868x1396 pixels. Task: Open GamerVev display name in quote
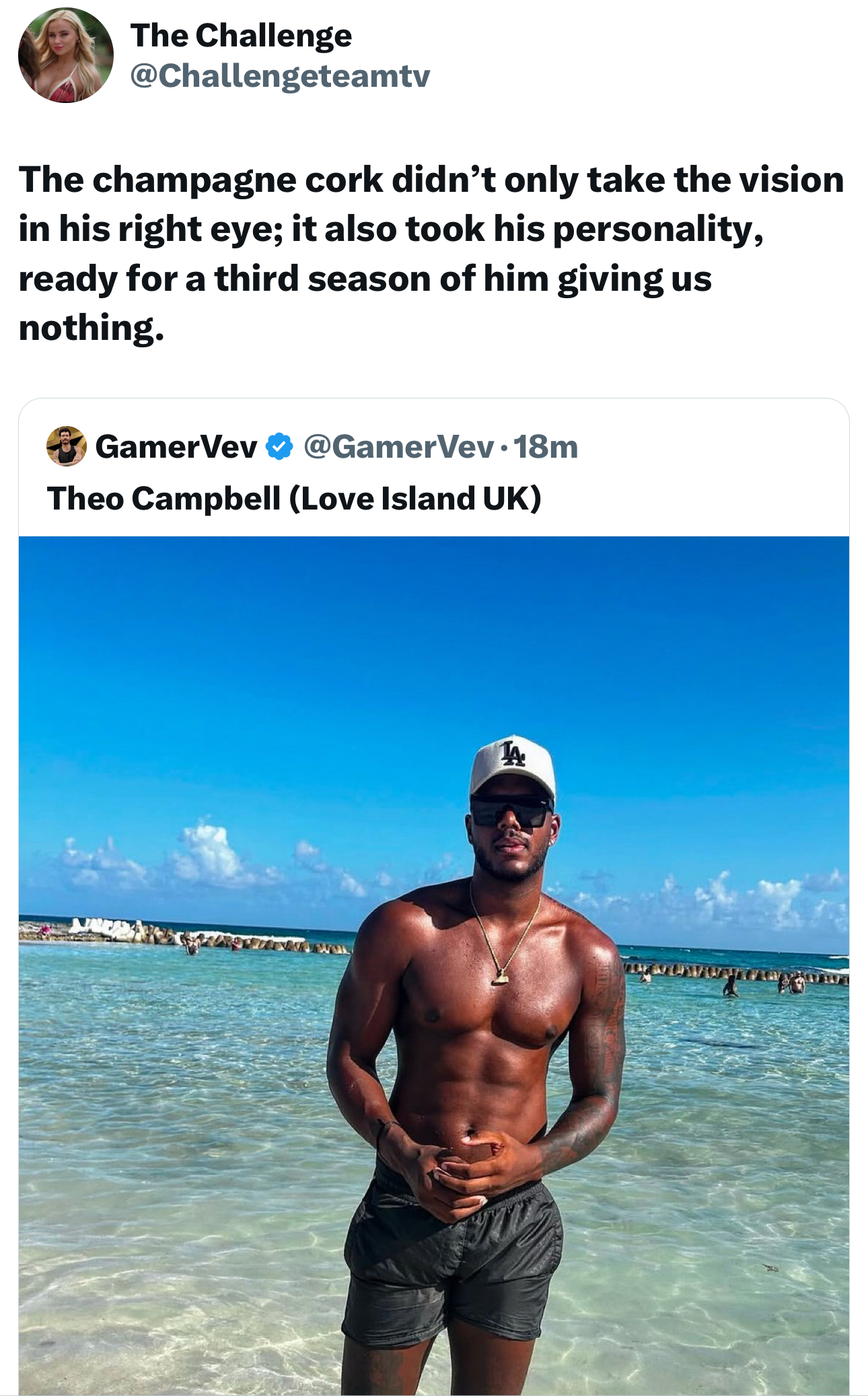pyautogui.click(x=176, y=447)
